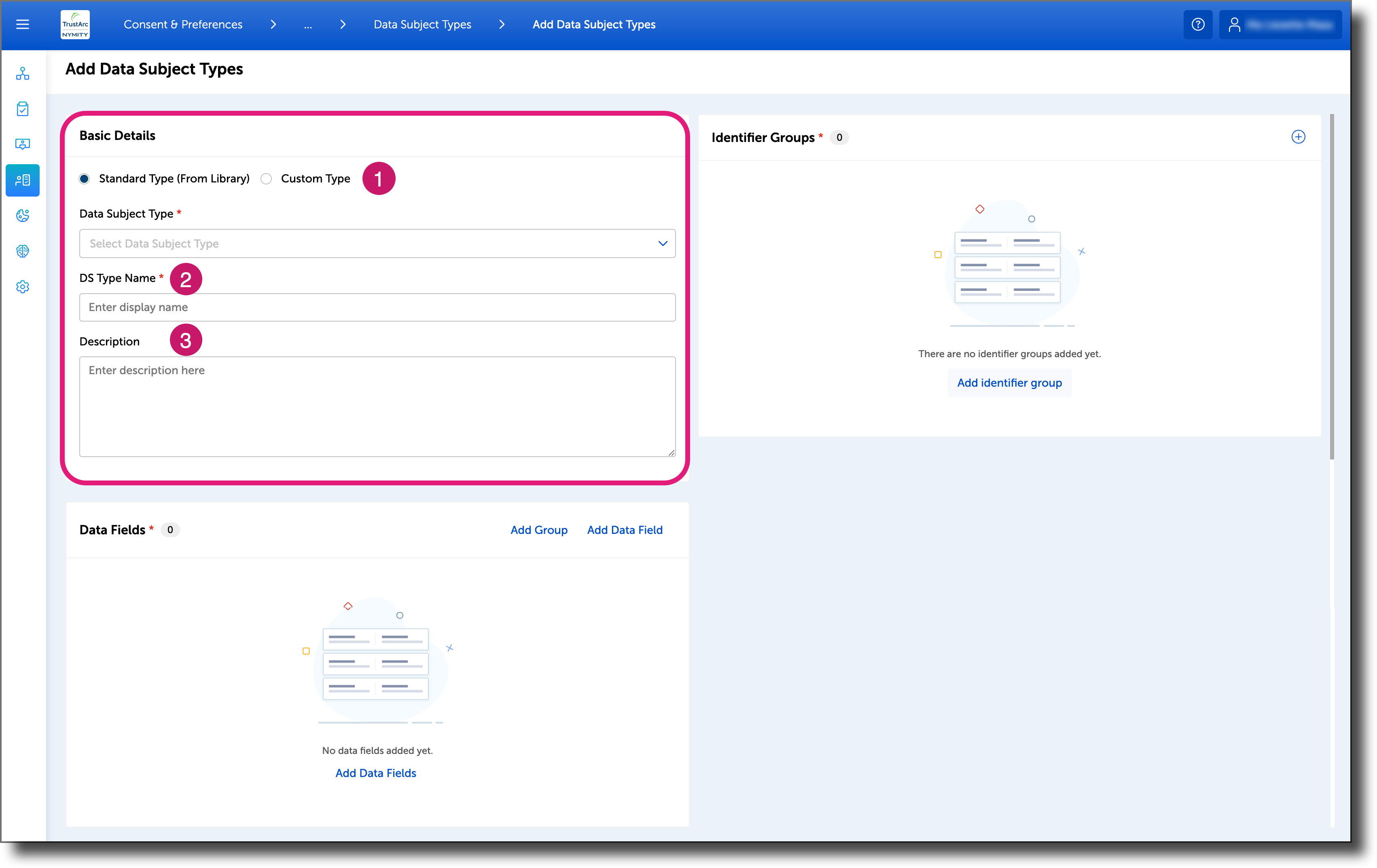This screenshot has width=1377, height=868.
Task: Open the clipboard checklist sidebar panel
Action: [22, 109]
